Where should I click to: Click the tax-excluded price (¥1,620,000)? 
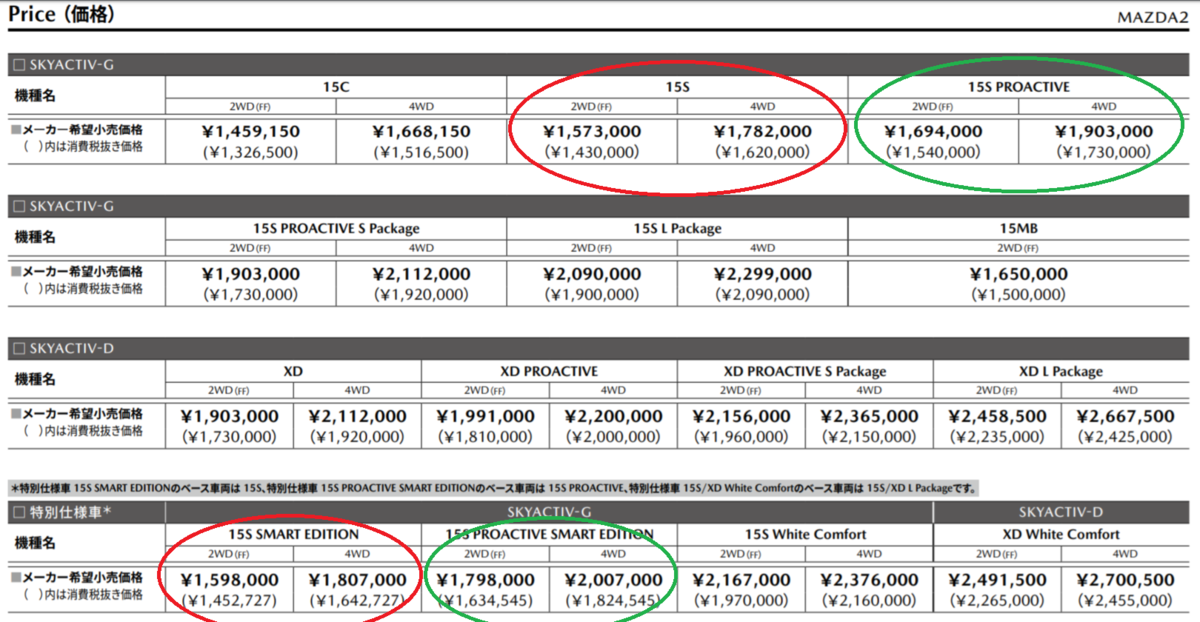[762, 153]
